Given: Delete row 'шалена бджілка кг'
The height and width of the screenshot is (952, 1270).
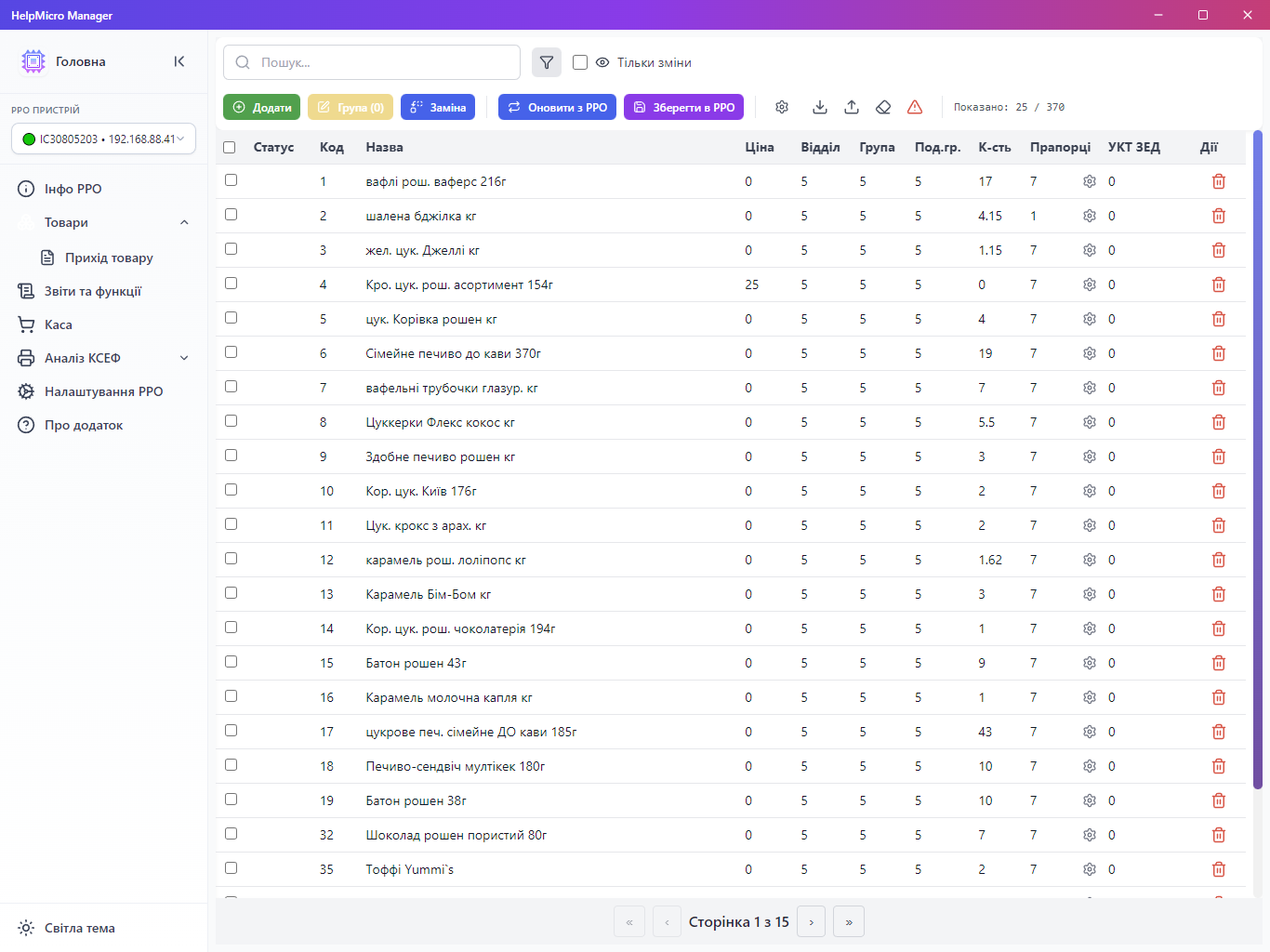Looking at the screenshot, I should click(1219, 216).
